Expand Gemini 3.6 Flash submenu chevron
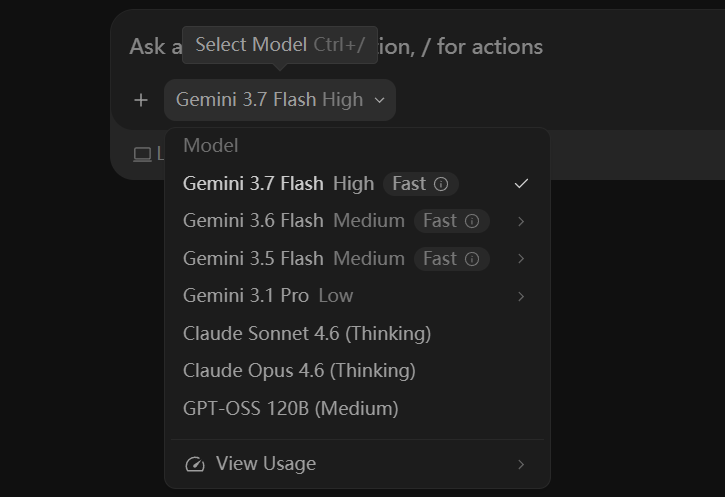The height and width of the screenshot is (497, 725). pos(521,221)
